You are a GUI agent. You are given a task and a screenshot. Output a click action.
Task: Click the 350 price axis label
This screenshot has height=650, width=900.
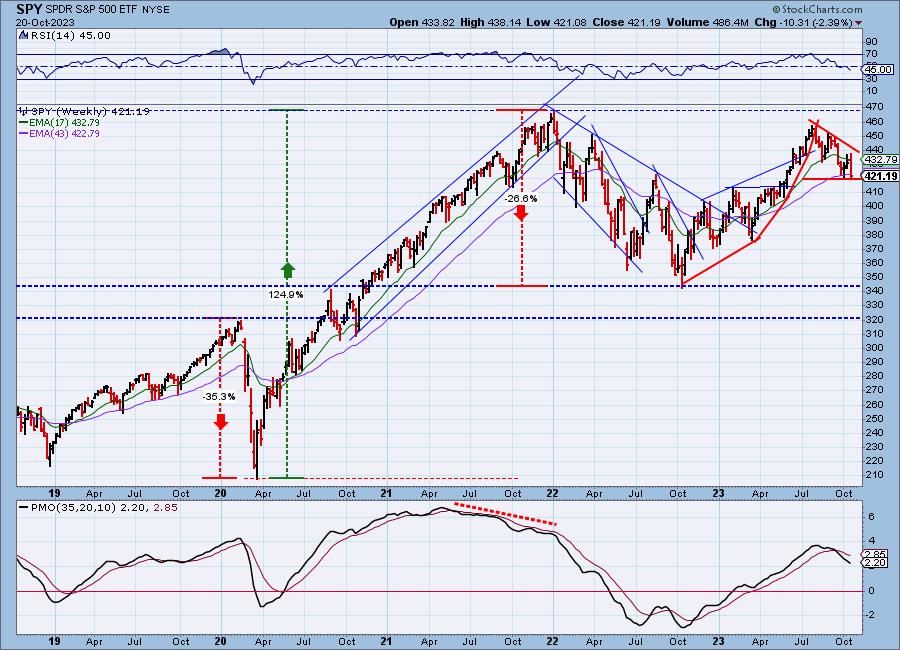click(875, 277)
